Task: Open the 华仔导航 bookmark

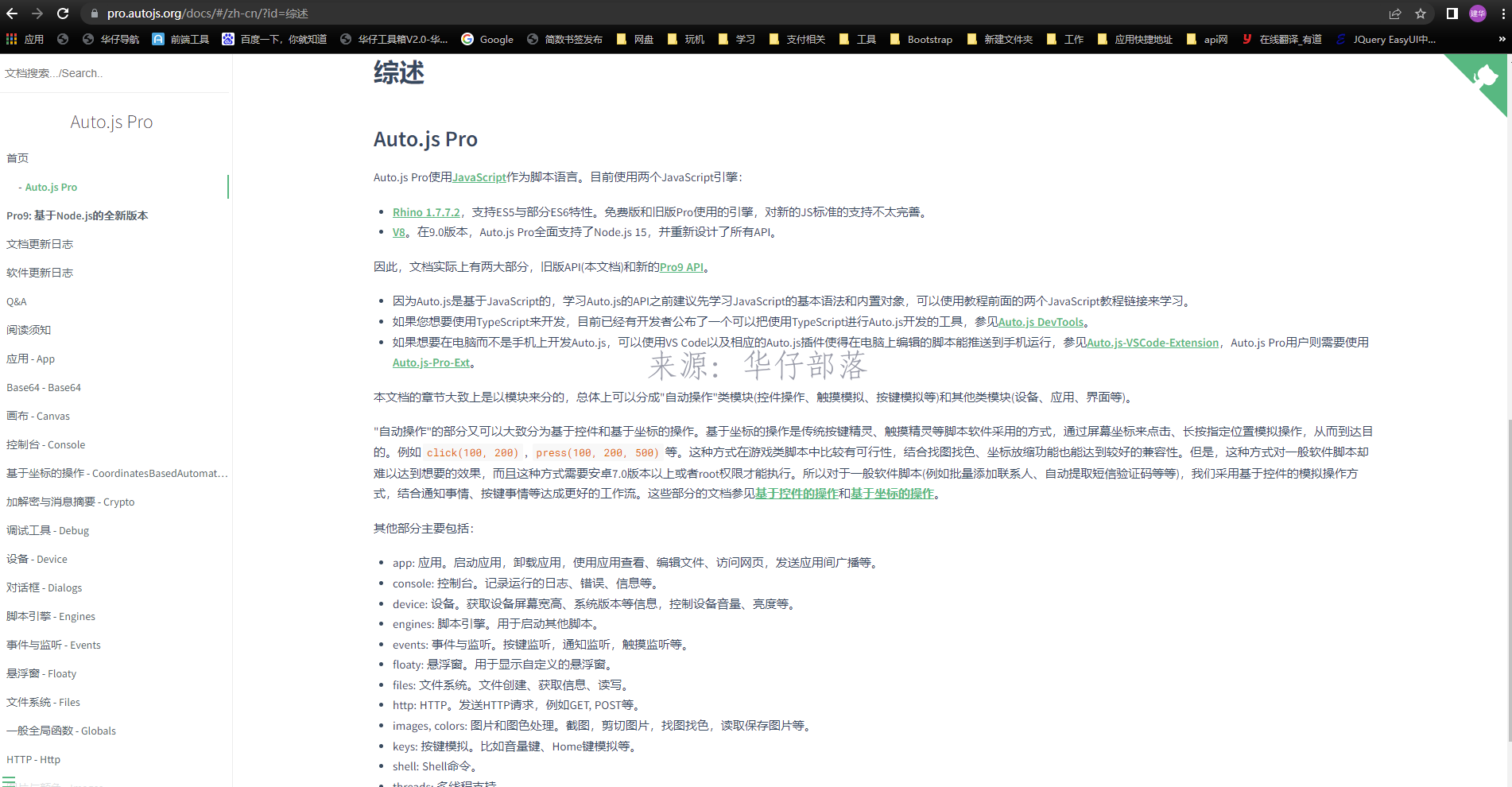Action: 110,39
